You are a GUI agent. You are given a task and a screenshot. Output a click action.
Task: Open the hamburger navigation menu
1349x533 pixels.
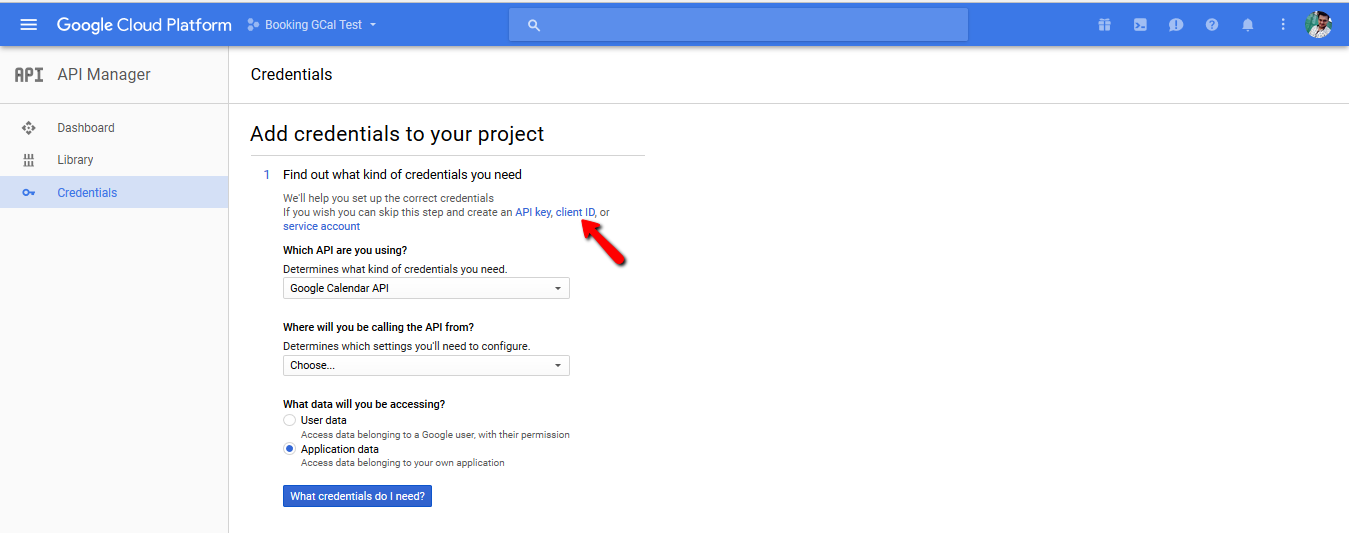[x=29, y=25]
